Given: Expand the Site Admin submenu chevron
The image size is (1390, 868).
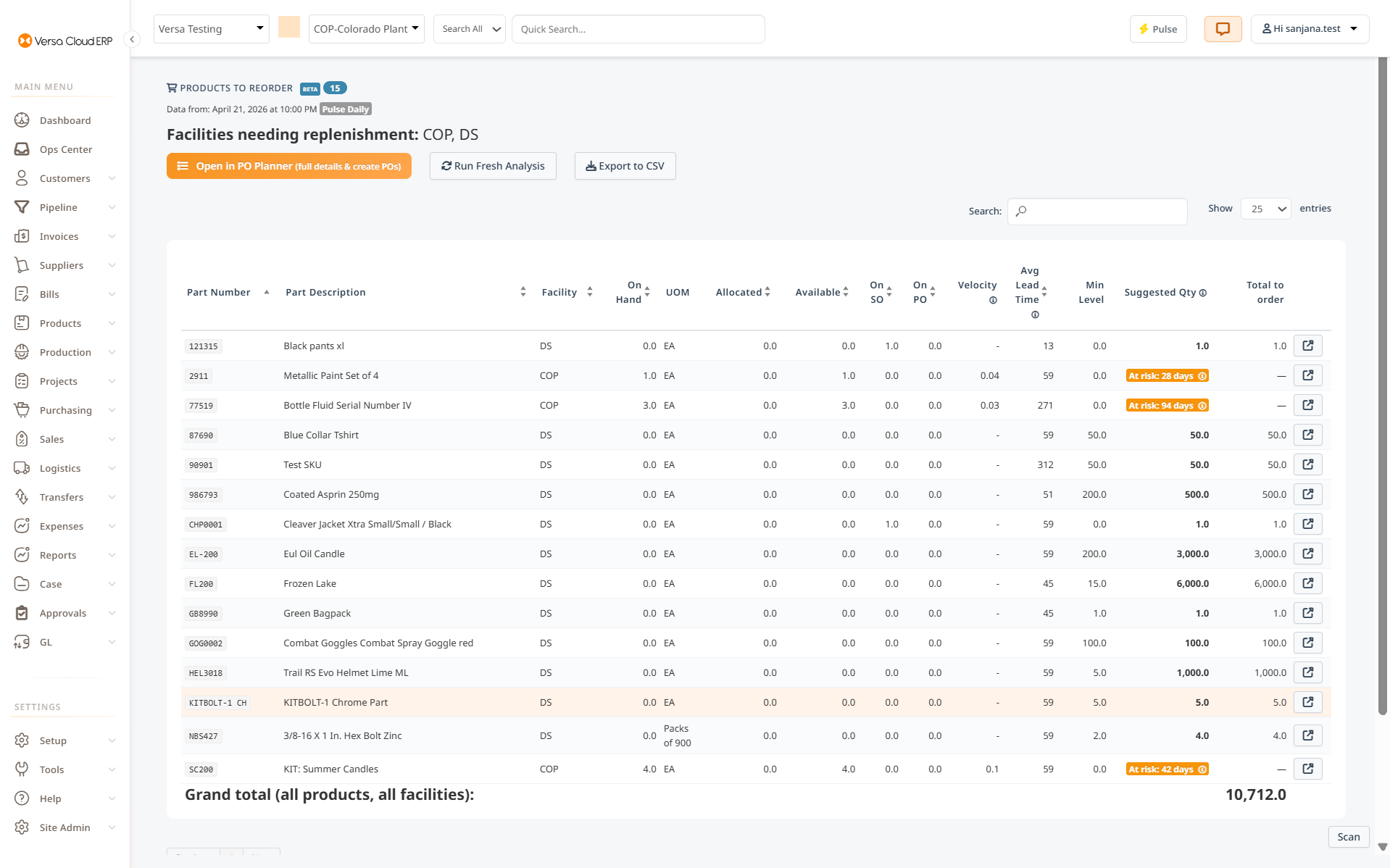Looking at the screenshot, I should coord(112,827).
